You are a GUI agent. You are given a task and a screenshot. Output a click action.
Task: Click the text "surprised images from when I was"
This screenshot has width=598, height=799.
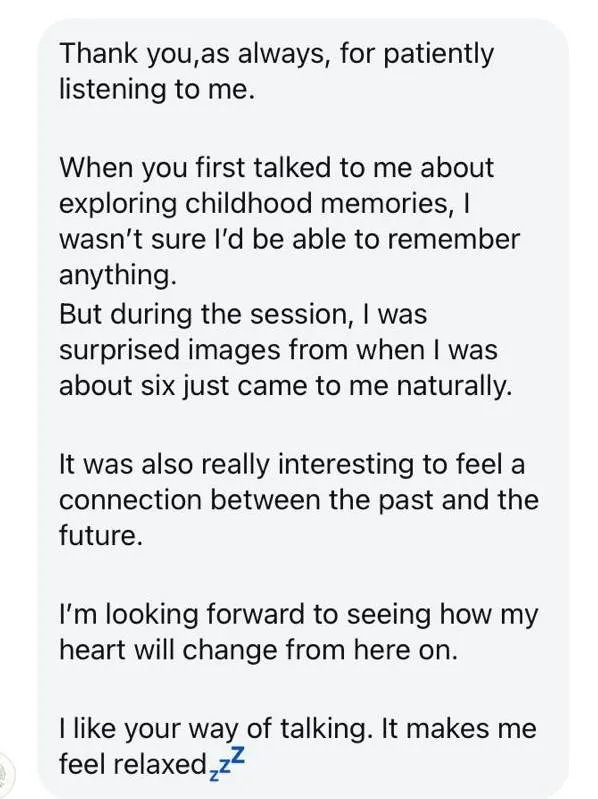point(278,350)
